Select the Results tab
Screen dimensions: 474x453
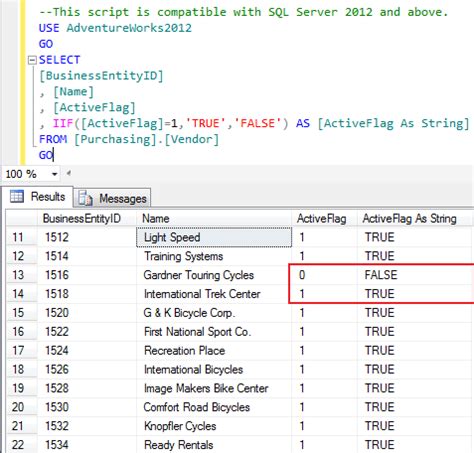pos(37,197)
